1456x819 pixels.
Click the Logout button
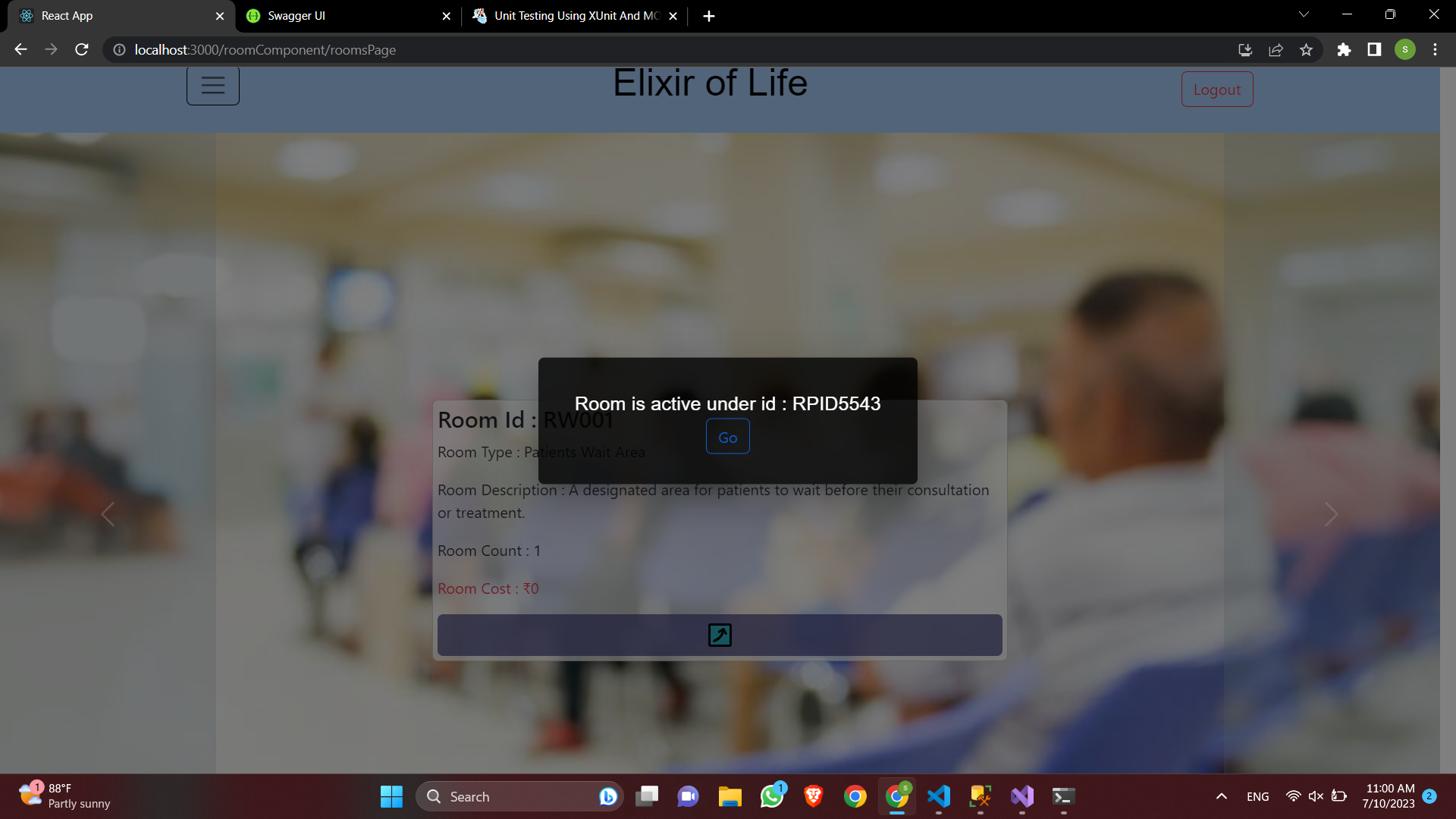pos(1216,89)
